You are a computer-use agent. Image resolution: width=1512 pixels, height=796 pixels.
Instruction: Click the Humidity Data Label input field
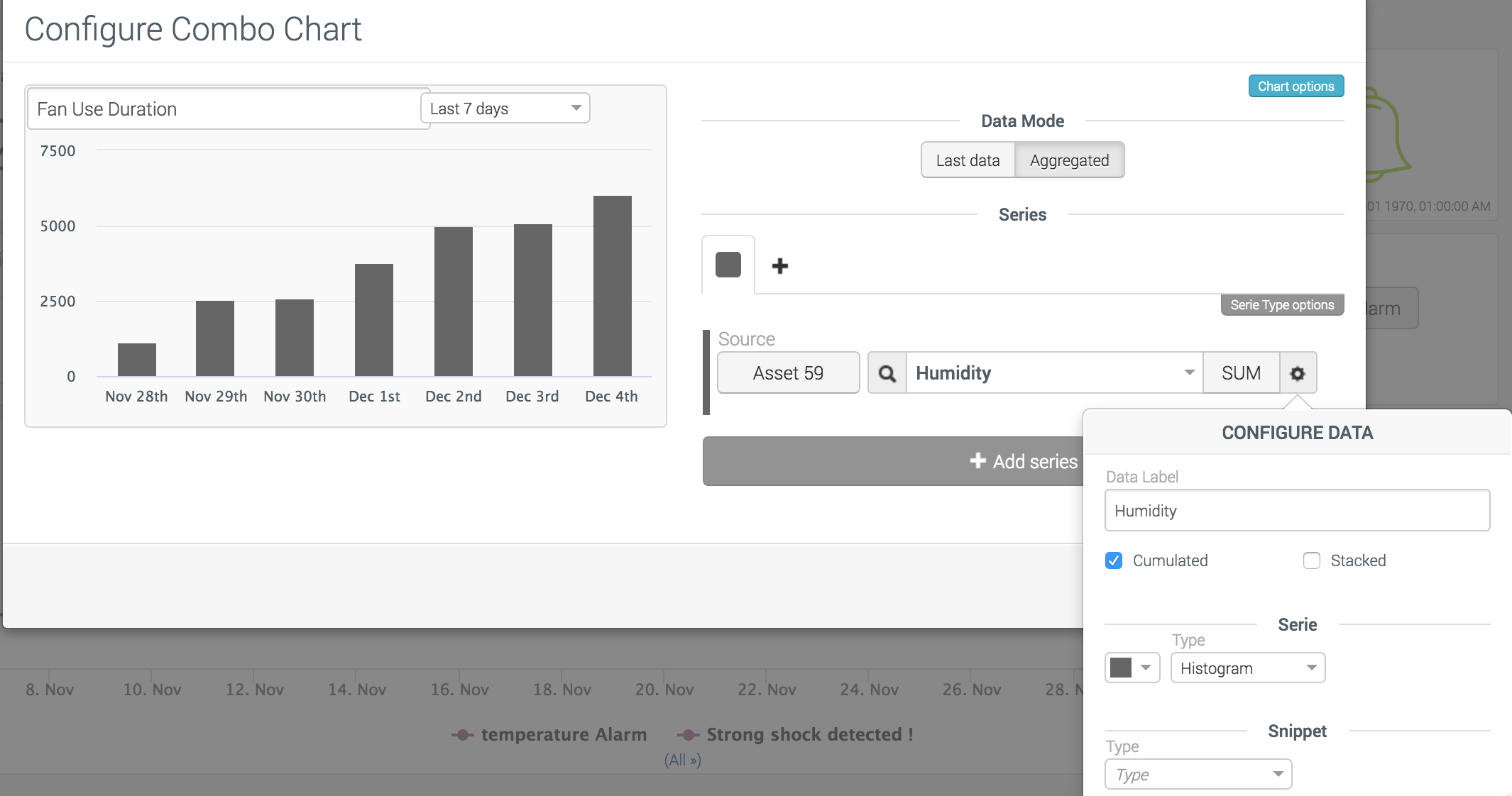click(1296, 511)
